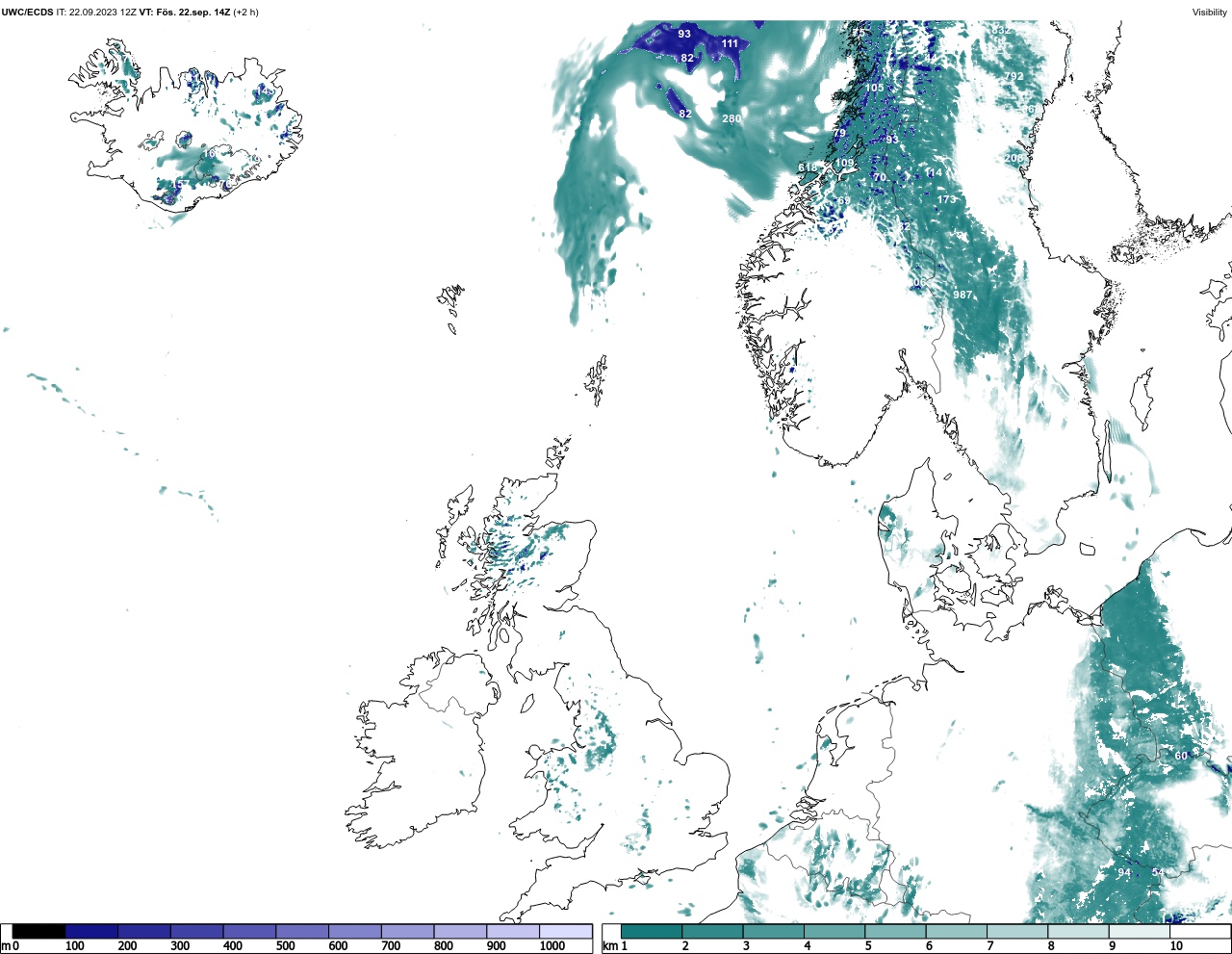
Task: Click the '987' value over Sweden
Action: pyautogui.click(x=962, y=295)
